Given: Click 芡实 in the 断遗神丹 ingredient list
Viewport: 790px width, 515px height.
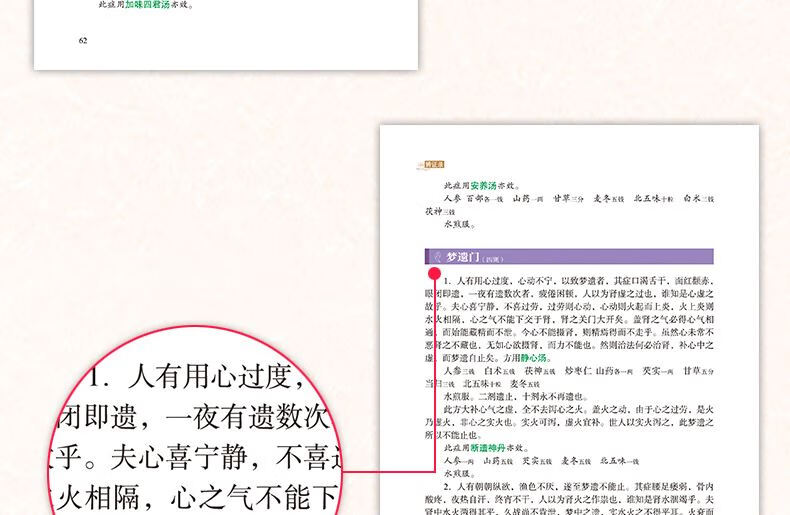Looking at the screenshot, I should (530, 462).
